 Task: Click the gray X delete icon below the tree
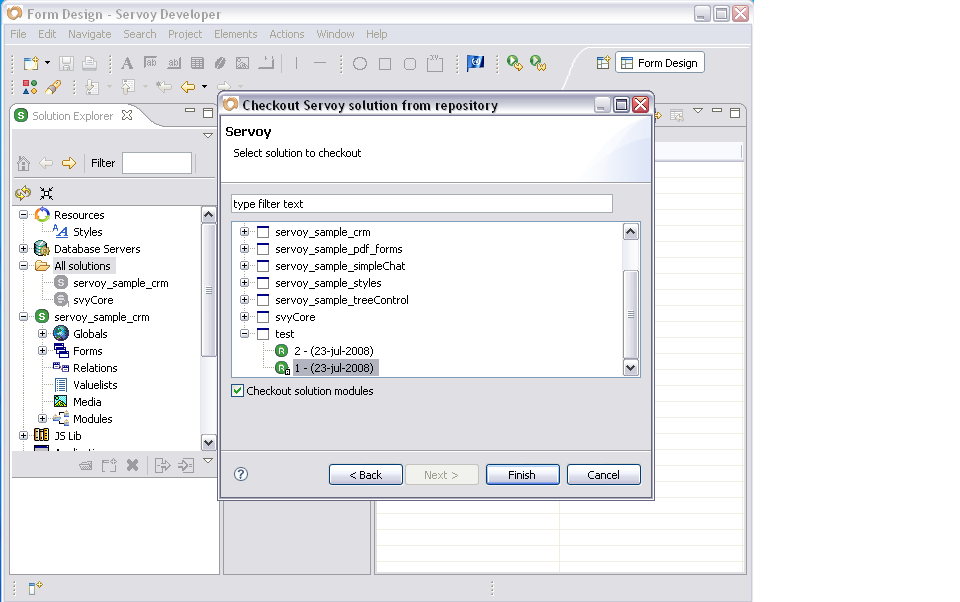[x=132, y=465]
